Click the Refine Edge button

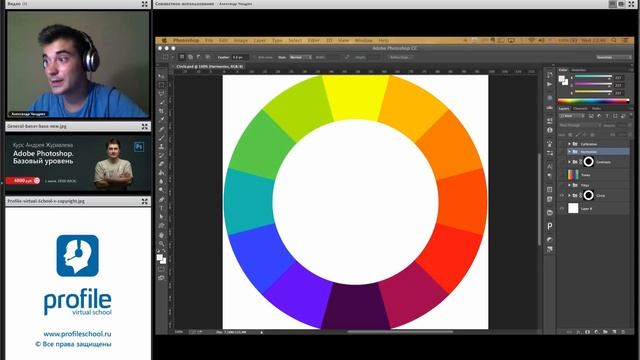click(x=400, y=57)
